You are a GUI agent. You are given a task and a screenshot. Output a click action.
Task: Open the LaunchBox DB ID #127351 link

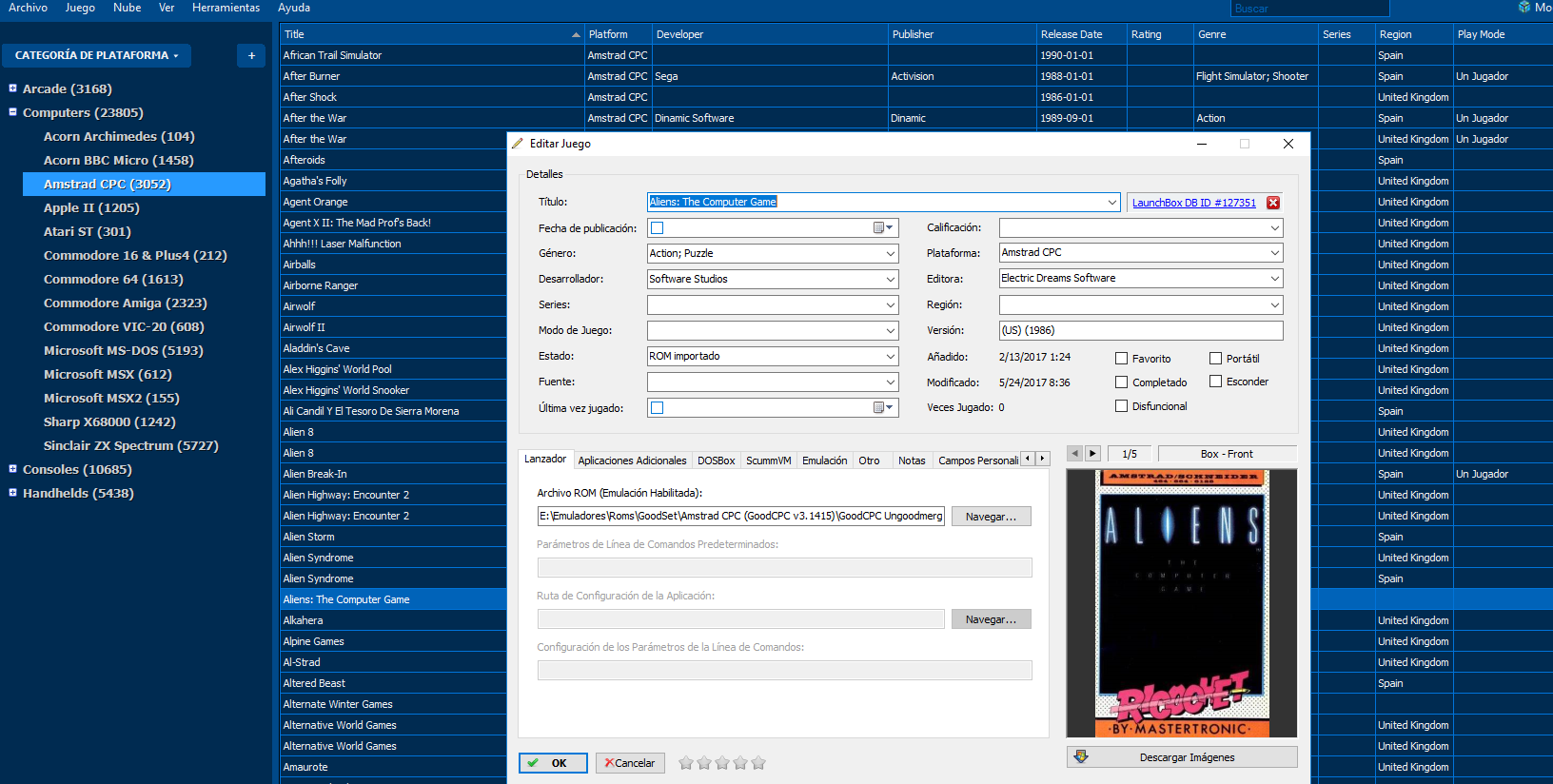(x=1193, y=203)
